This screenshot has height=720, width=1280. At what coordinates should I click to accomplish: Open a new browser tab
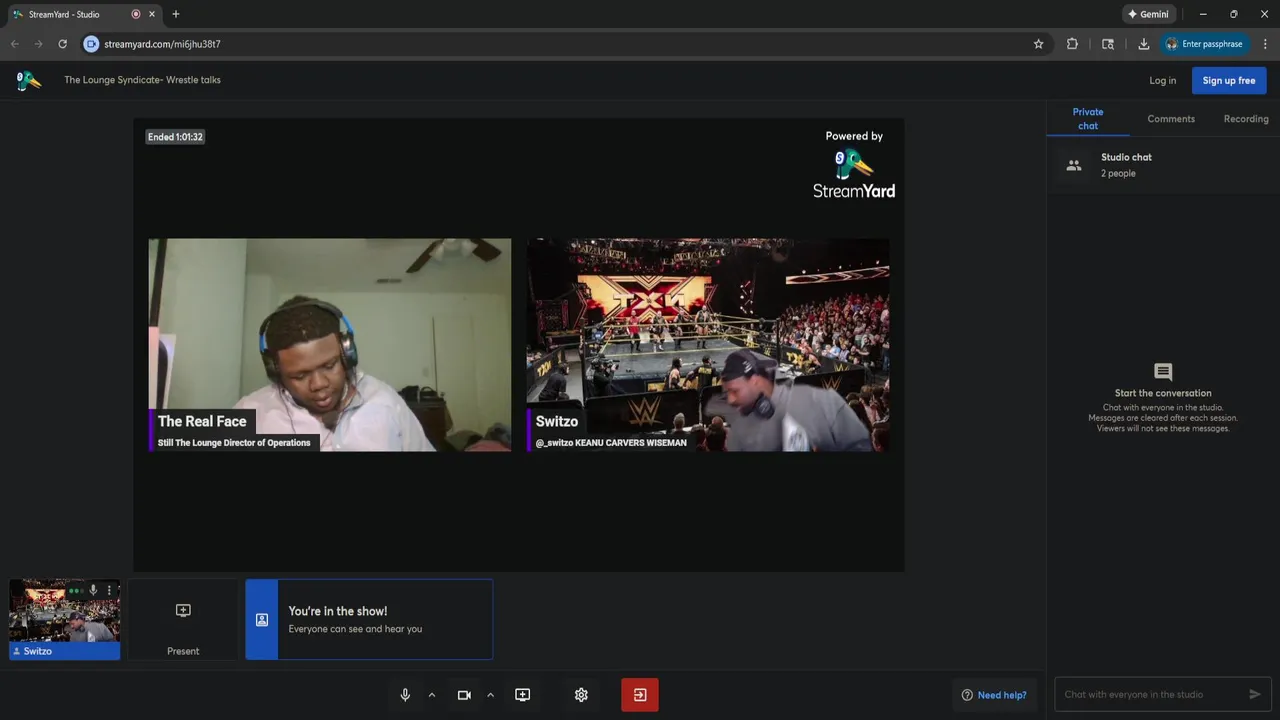176,14
